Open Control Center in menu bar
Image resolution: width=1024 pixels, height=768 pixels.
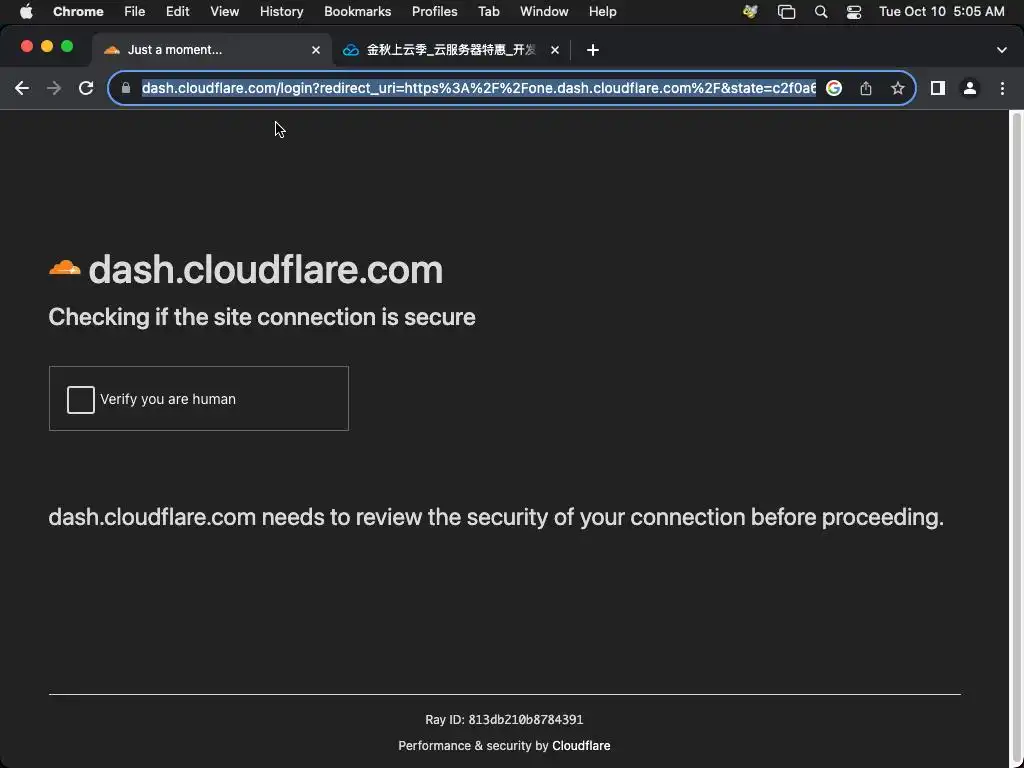coord(854,12)
